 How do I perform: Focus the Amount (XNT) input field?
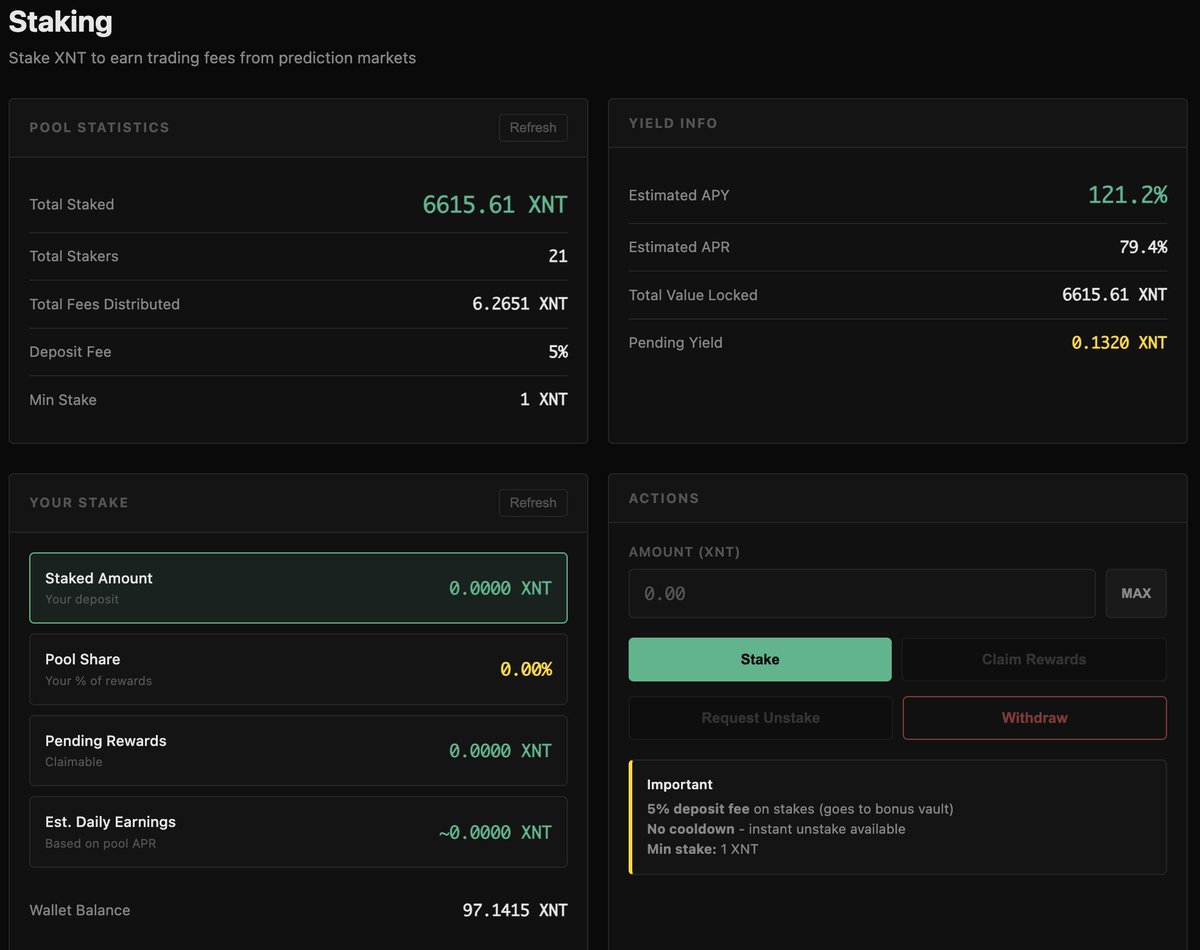tap(862, 593)
